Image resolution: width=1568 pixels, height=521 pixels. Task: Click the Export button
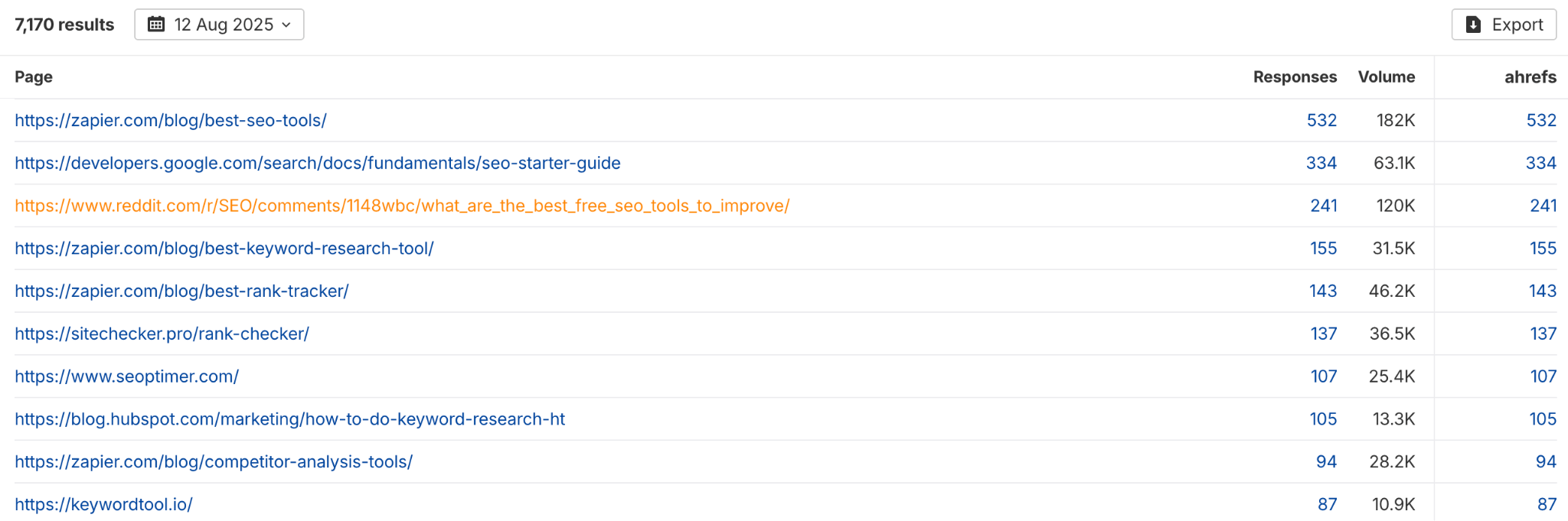1503,24
